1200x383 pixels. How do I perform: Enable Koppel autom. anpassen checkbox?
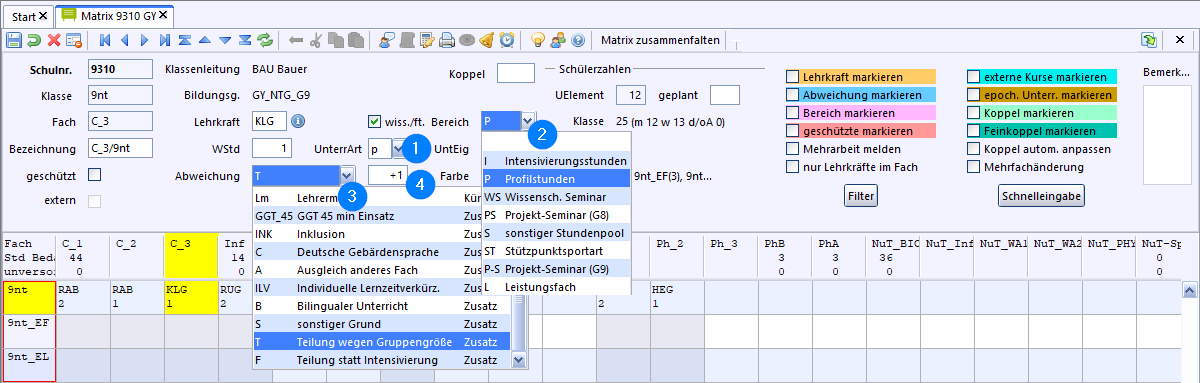coord(974,149)
